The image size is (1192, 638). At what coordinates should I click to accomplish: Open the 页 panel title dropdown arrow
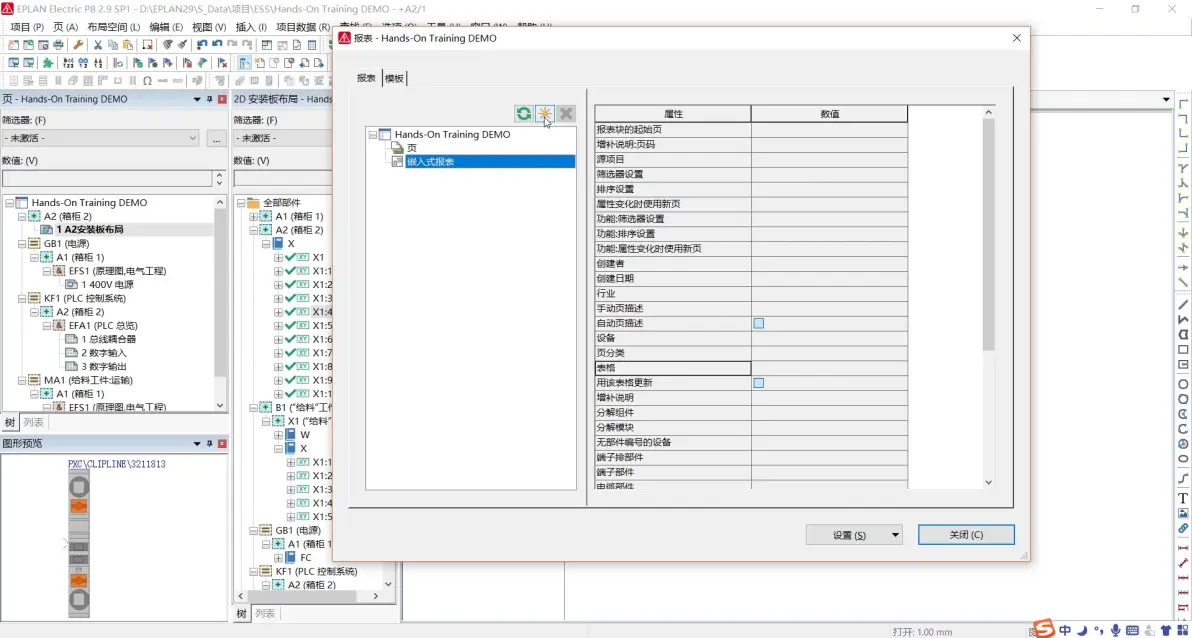pyautogui.click(x=197, y=100)
